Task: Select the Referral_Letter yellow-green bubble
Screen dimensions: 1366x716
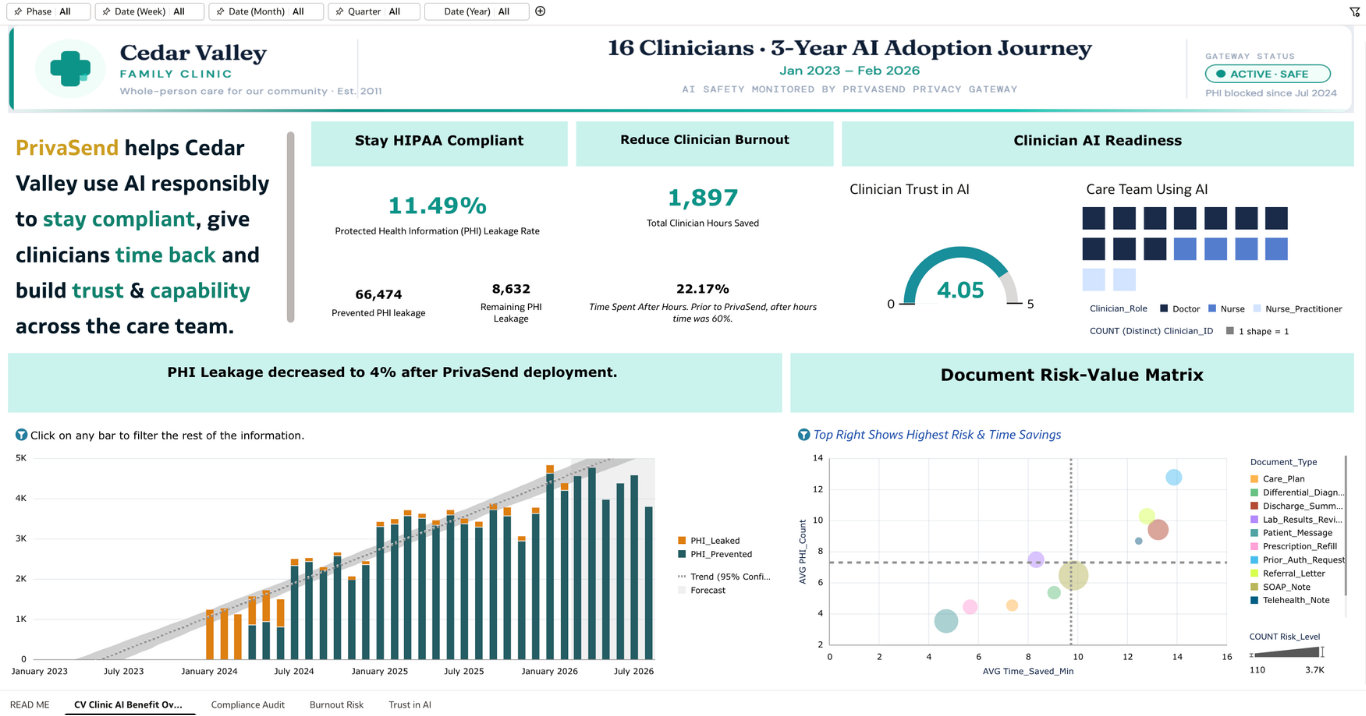Action: click(x=1147, y=516)
